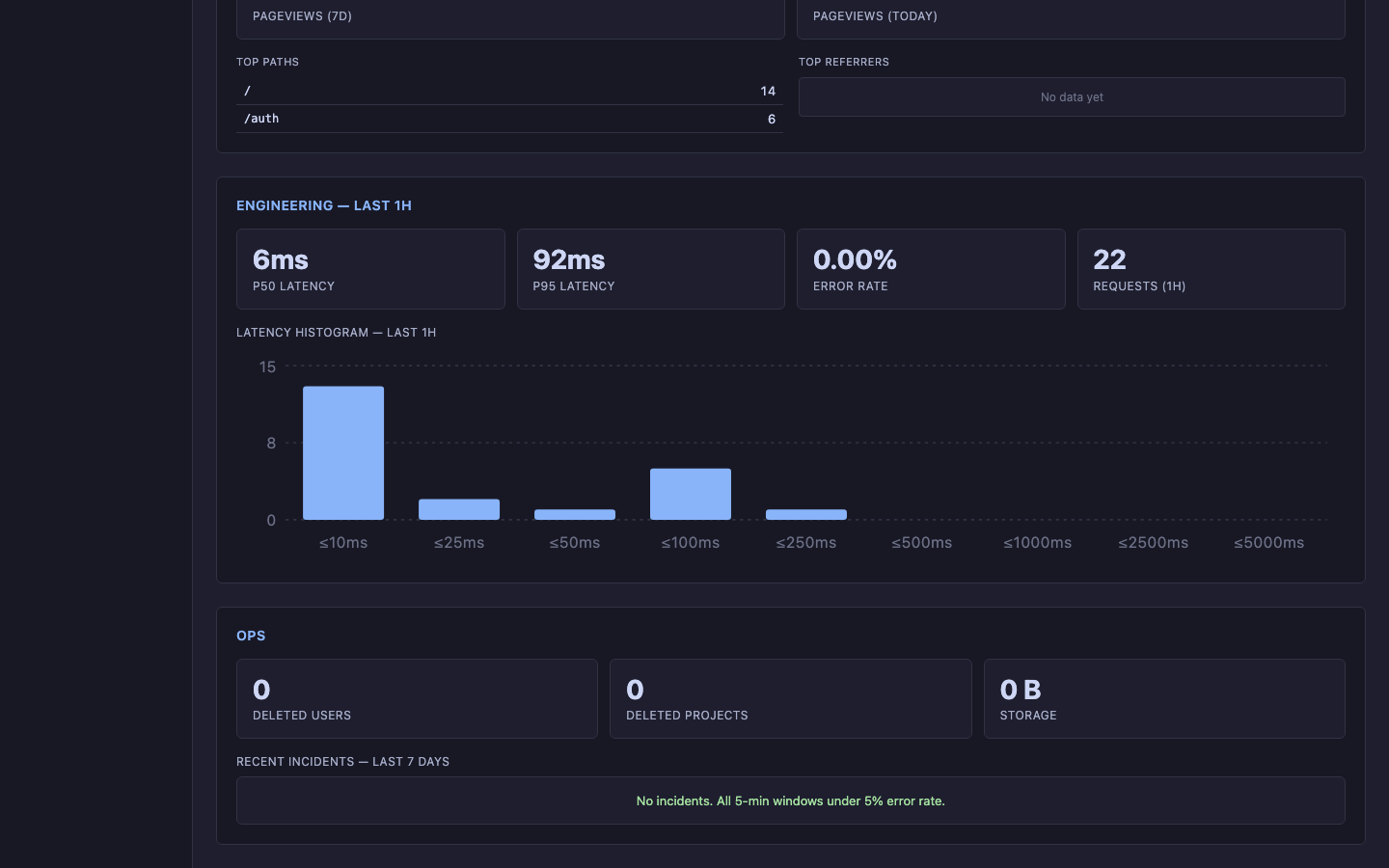1389x868 pixels.
Task: Click the ≤500ms axis label
Action: (x=922, y=543)
